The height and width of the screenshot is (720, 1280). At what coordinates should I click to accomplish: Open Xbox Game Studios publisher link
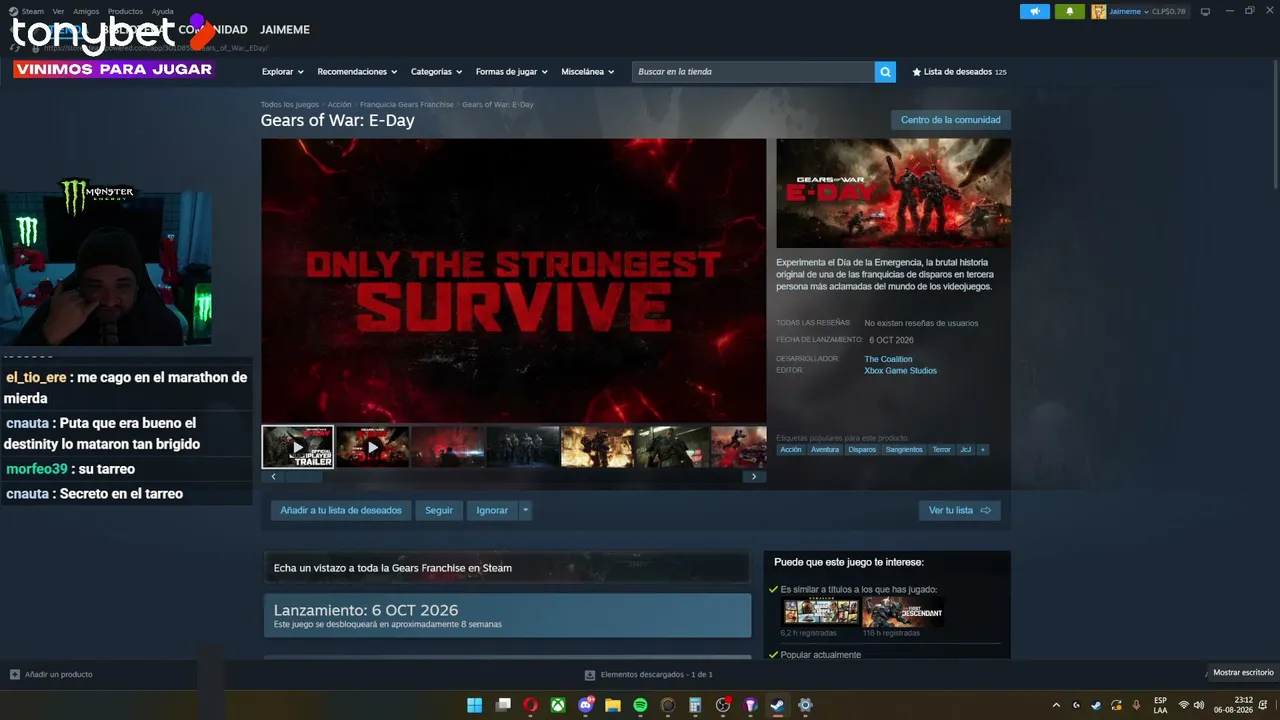click(x=901, y=371)
